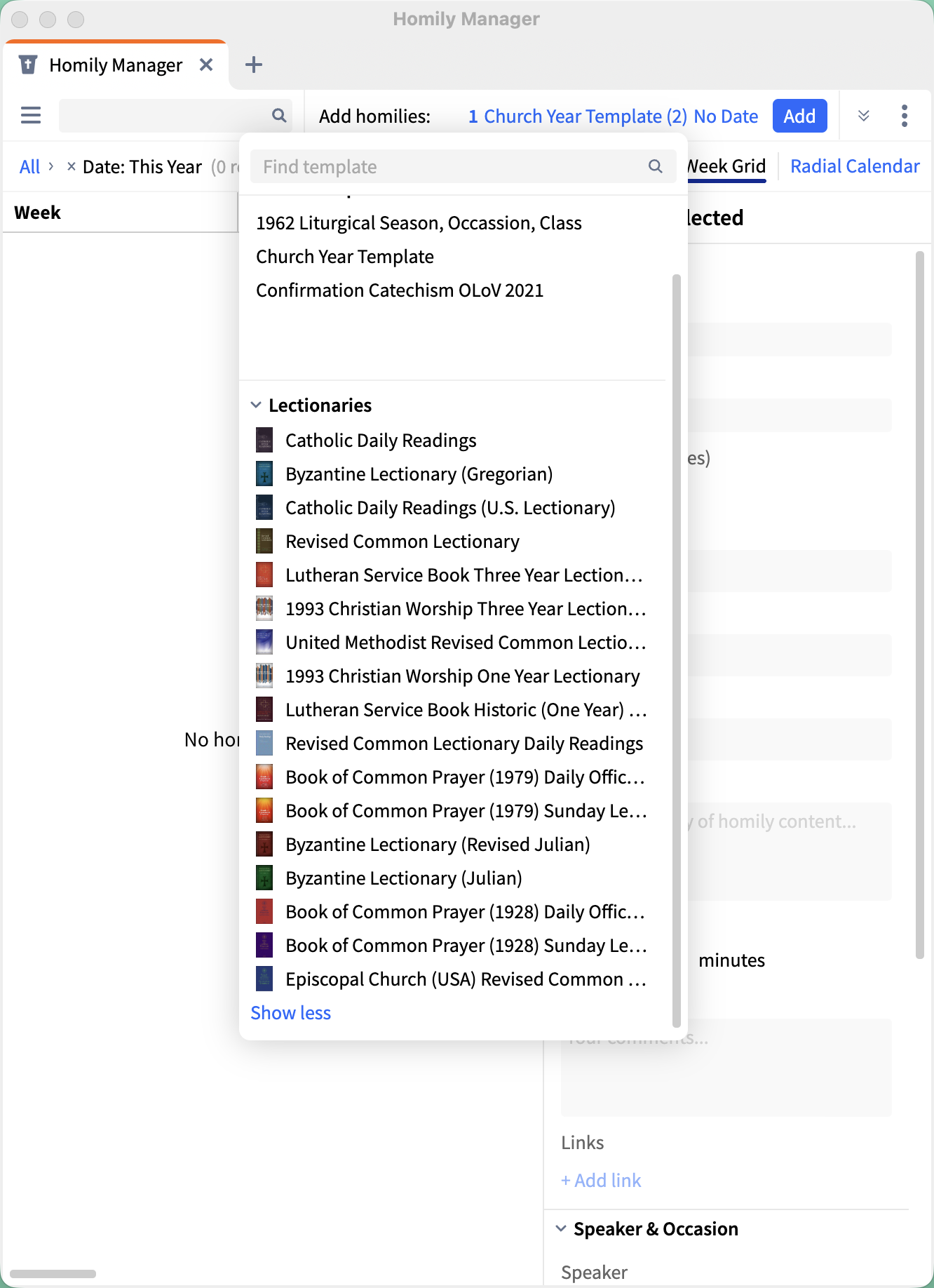Open the Church Year Template (2) selector
The image size is (934, 1288).
tap(586, 116)
